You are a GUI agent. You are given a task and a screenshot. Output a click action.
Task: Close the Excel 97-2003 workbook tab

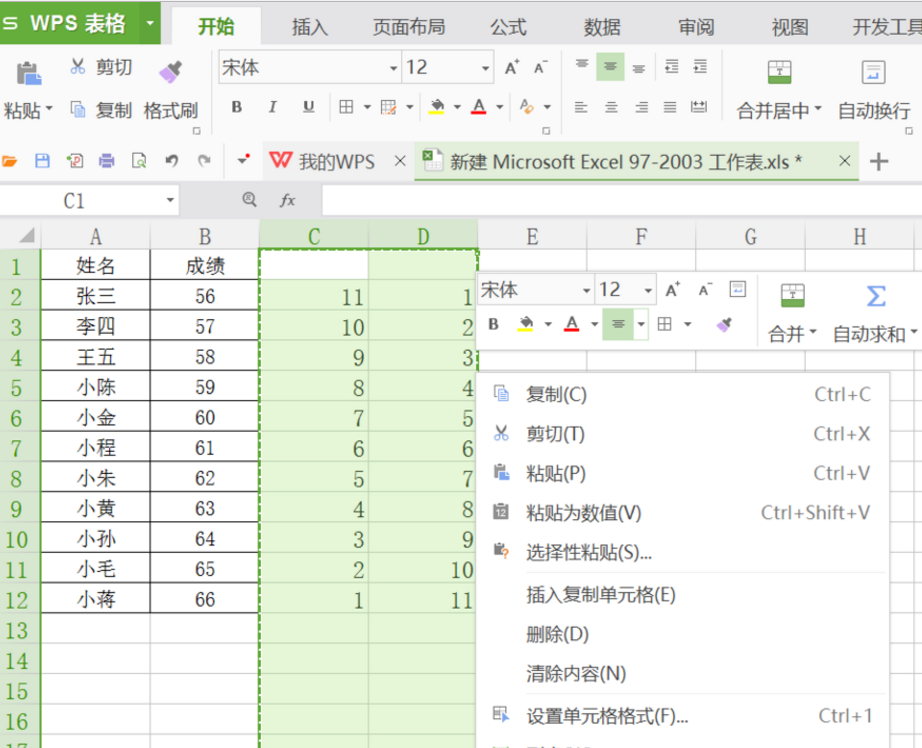tap(844, 161)
